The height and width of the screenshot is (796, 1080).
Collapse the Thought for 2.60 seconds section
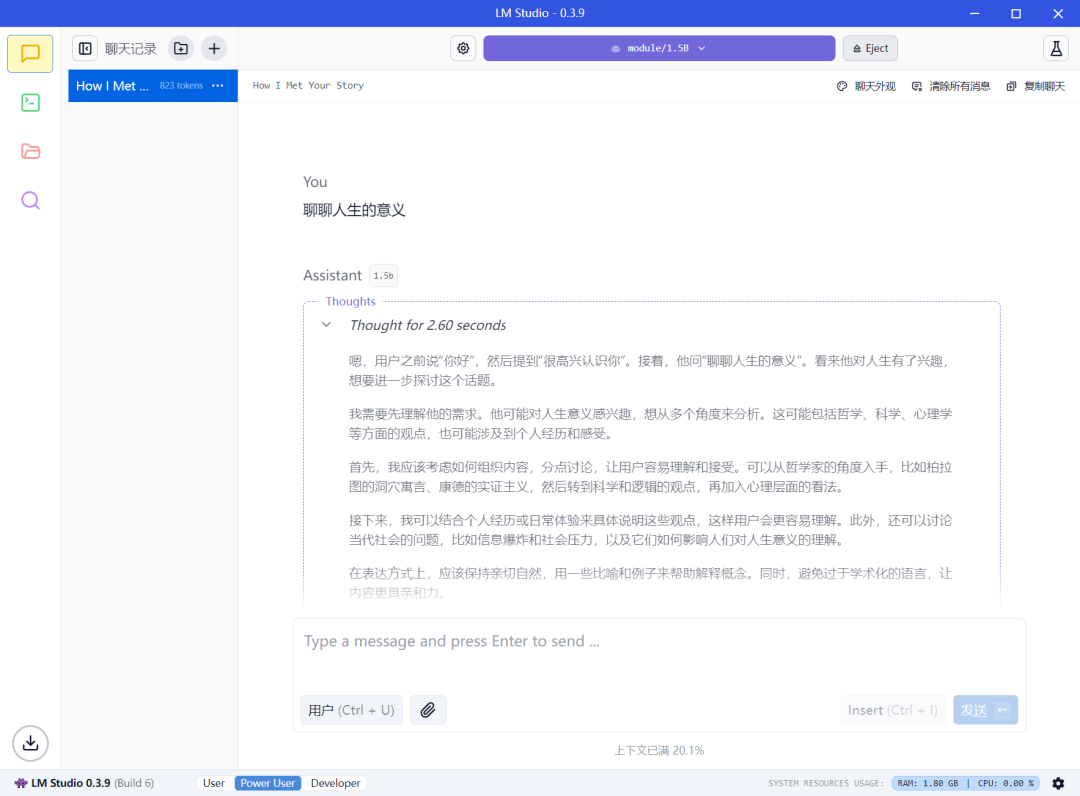(x=326, y=325)
